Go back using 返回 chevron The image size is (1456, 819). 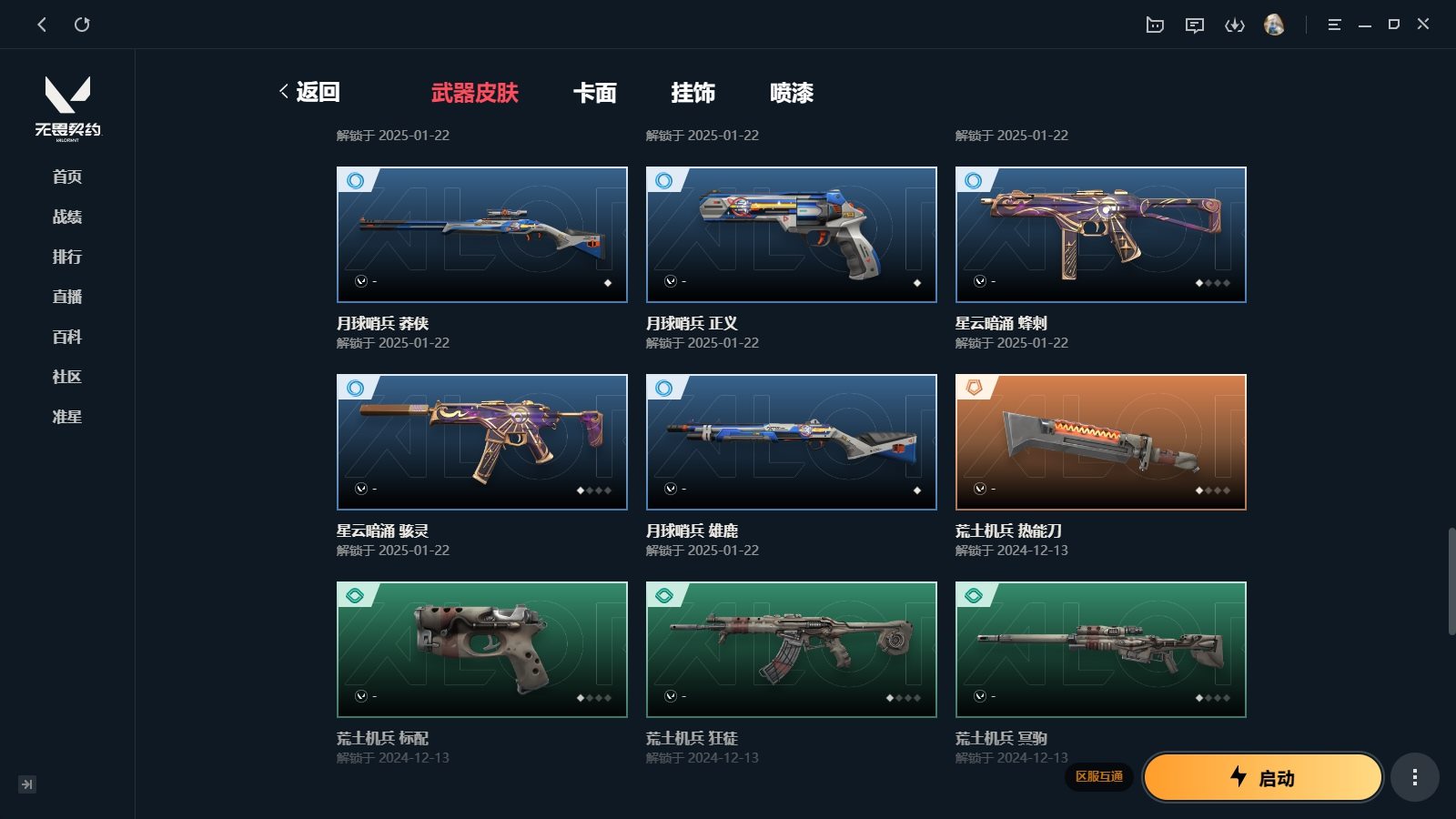point(309,92)
